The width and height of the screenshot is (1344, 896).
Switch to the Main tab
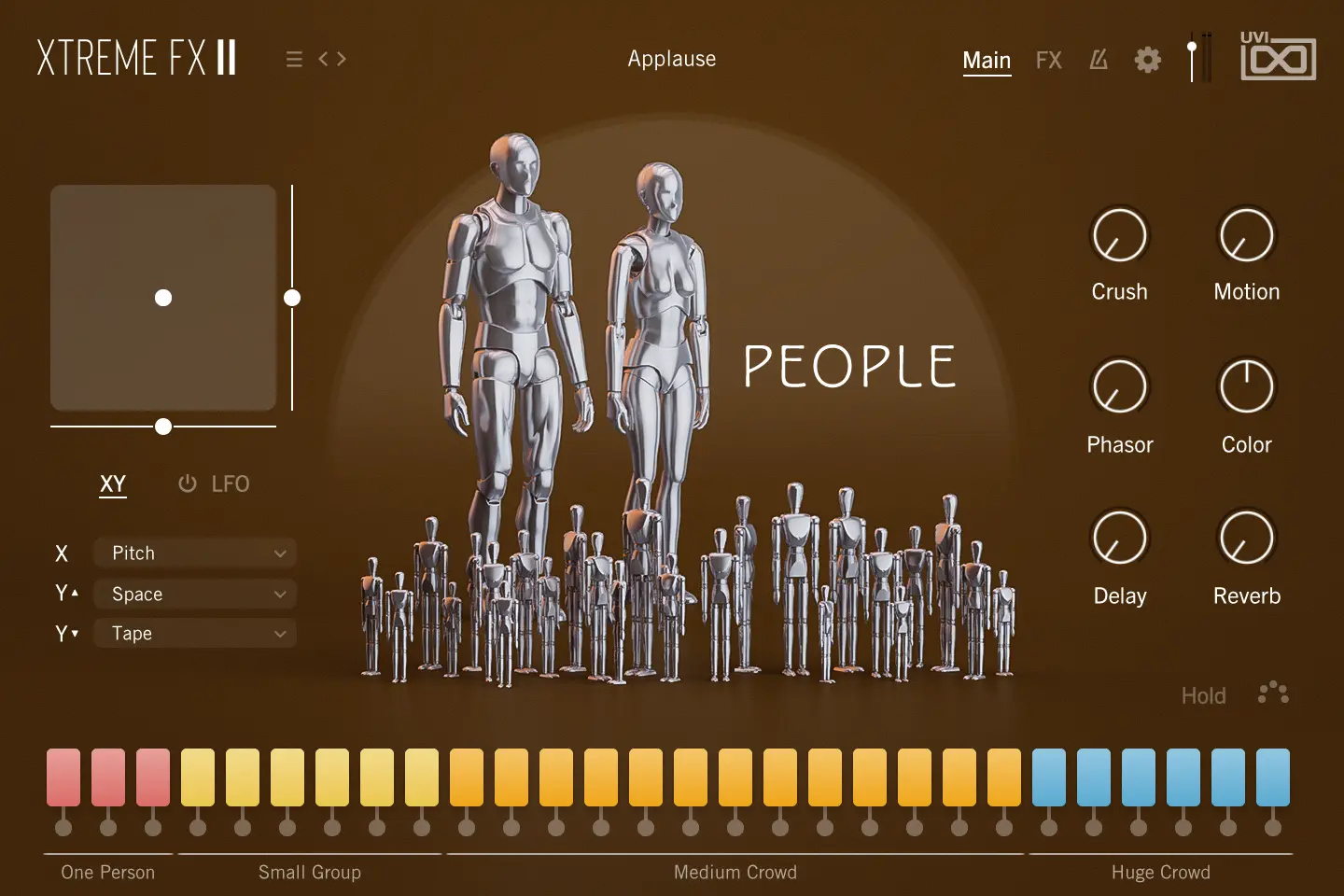pos(987,61)
